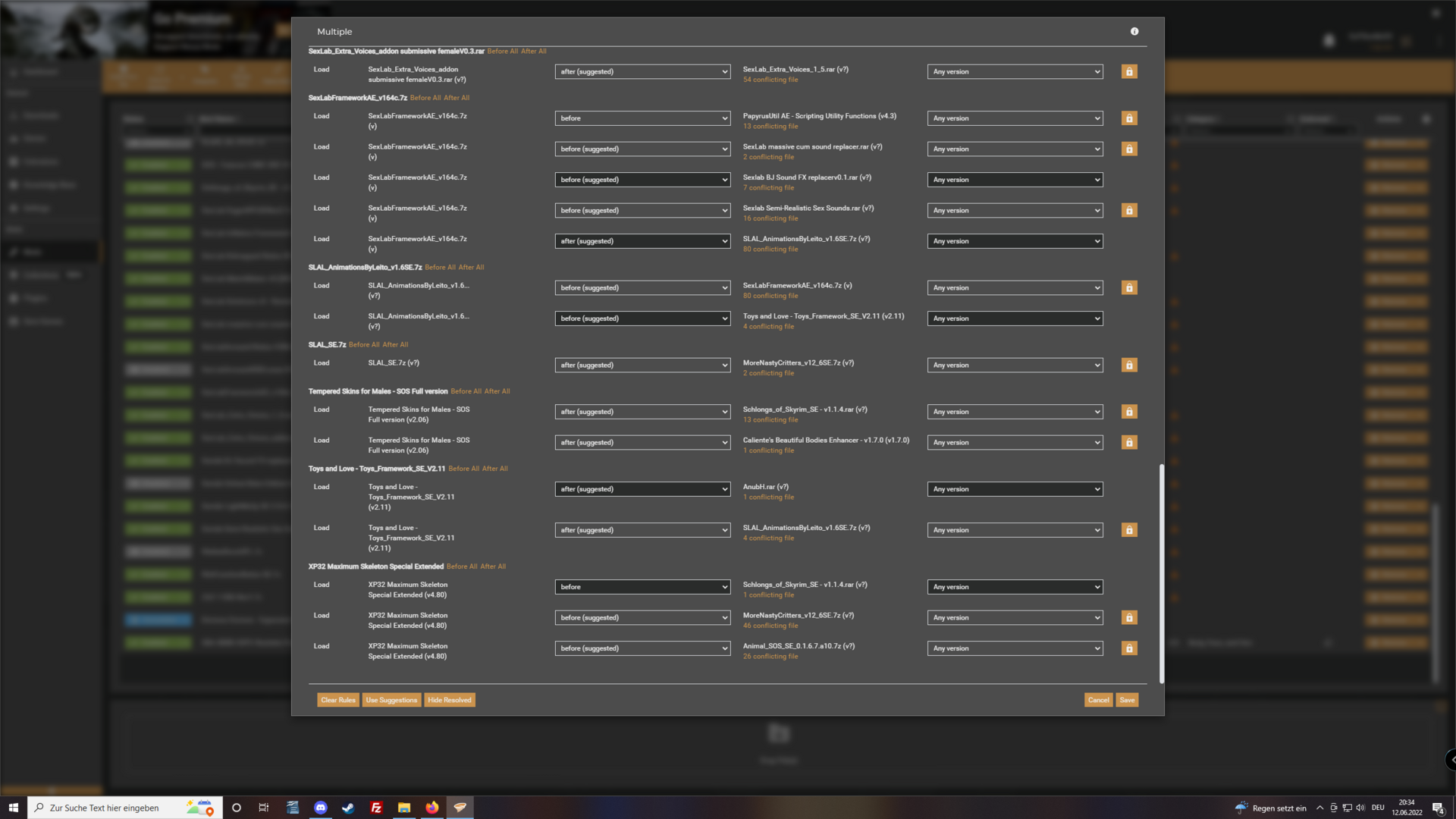
Task: Open Steam from the taskbar
Action: (x=348, y=808)
